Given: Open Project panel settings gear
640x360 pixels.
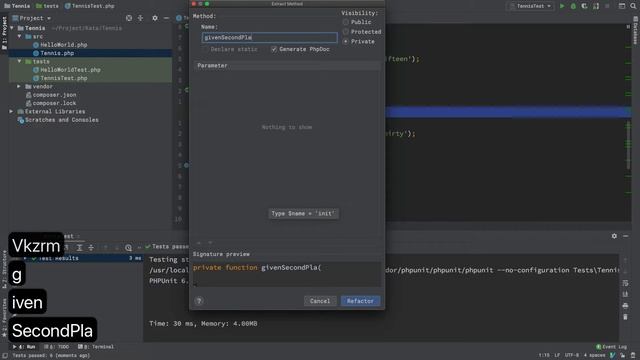Looking at the screenshot, I should coord(155,18).
